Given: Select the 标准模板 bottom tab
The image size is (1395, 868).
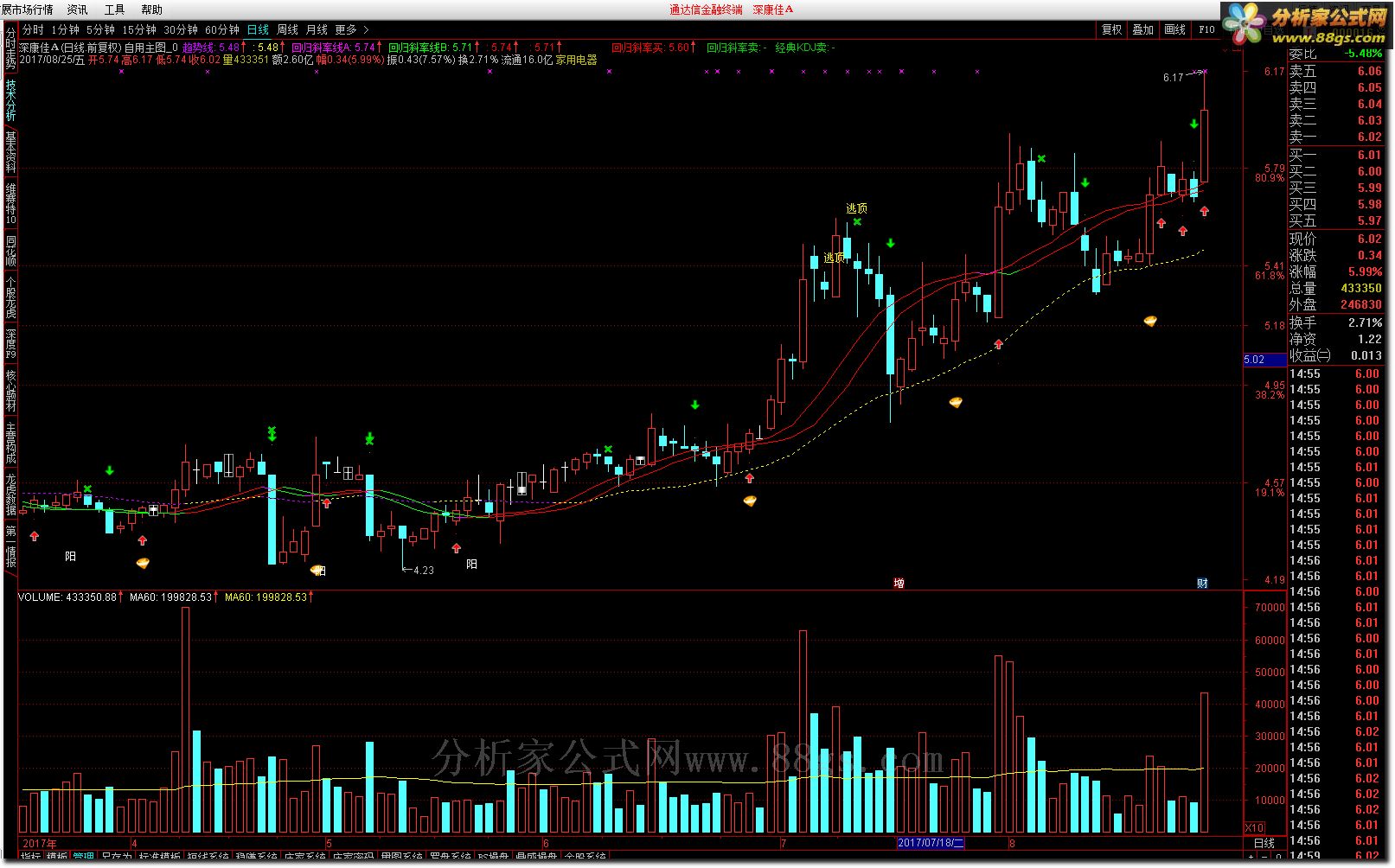Looking at the screenshot, I should tap(158, 857).
